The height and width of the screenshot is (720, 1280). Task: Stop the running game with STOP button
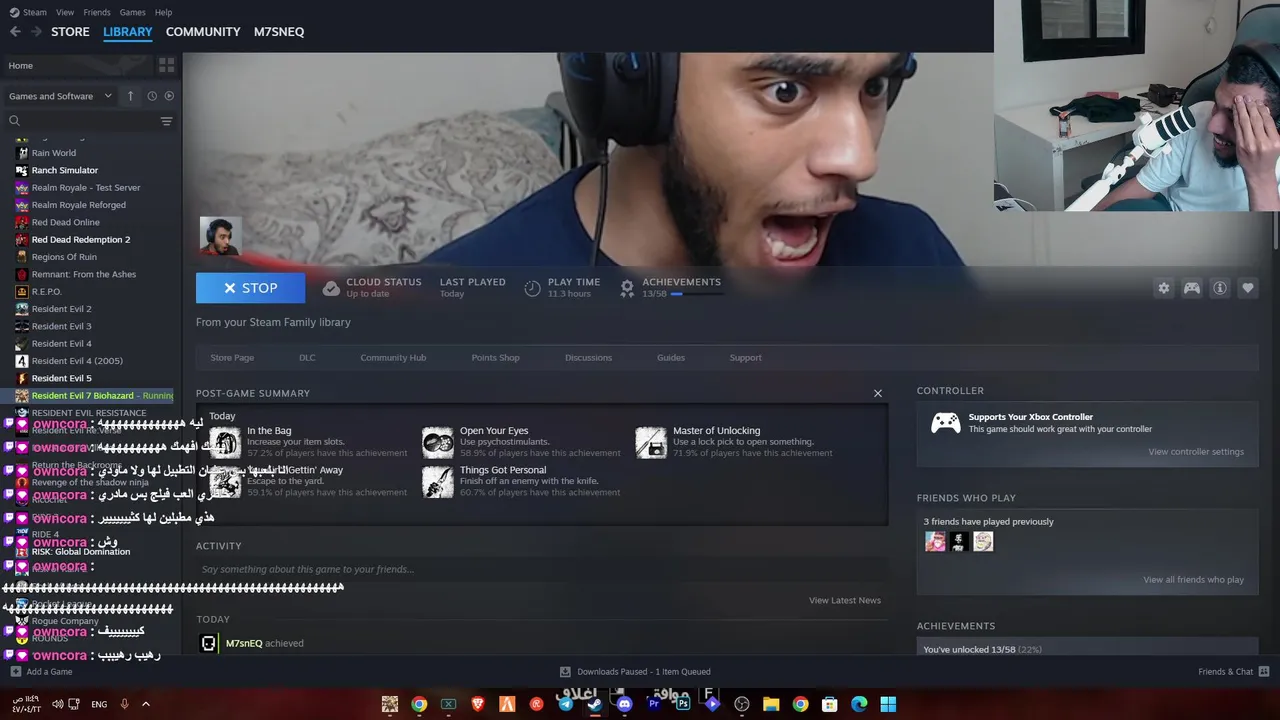(251, 288)
